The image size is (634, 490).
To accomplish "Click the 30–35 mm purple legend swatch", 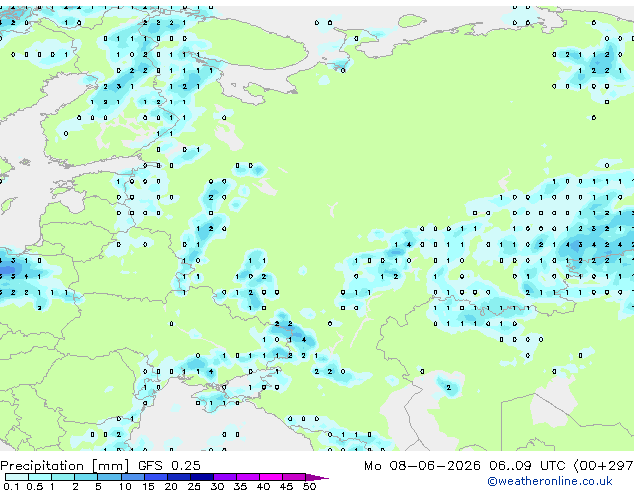I will (224, 477).
